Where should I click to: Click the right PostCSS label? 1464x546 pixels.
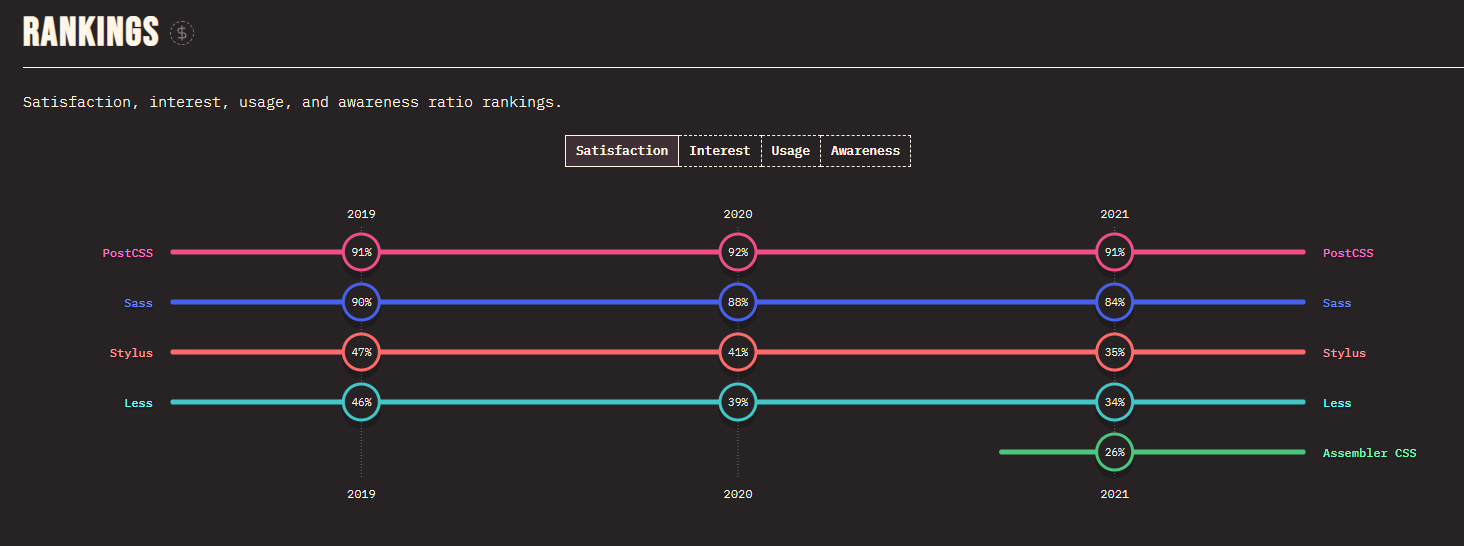pyautogui.click(x=1348, y=253)
